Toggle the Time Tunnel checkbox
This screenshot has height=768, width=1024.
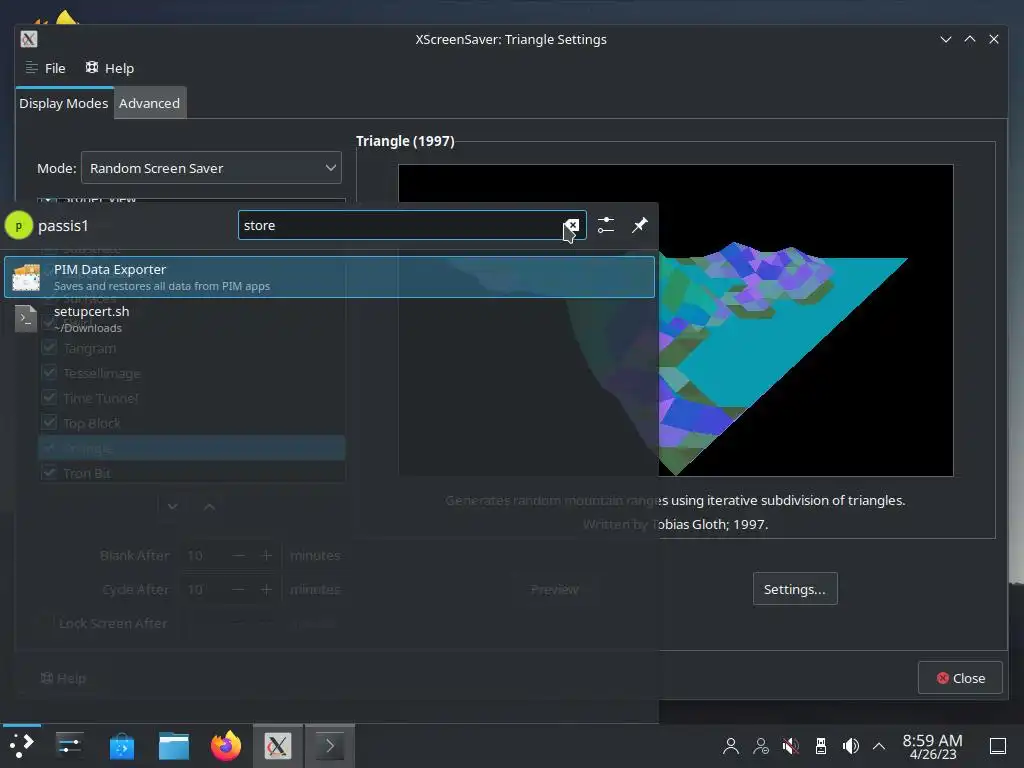tap(50, 398)
